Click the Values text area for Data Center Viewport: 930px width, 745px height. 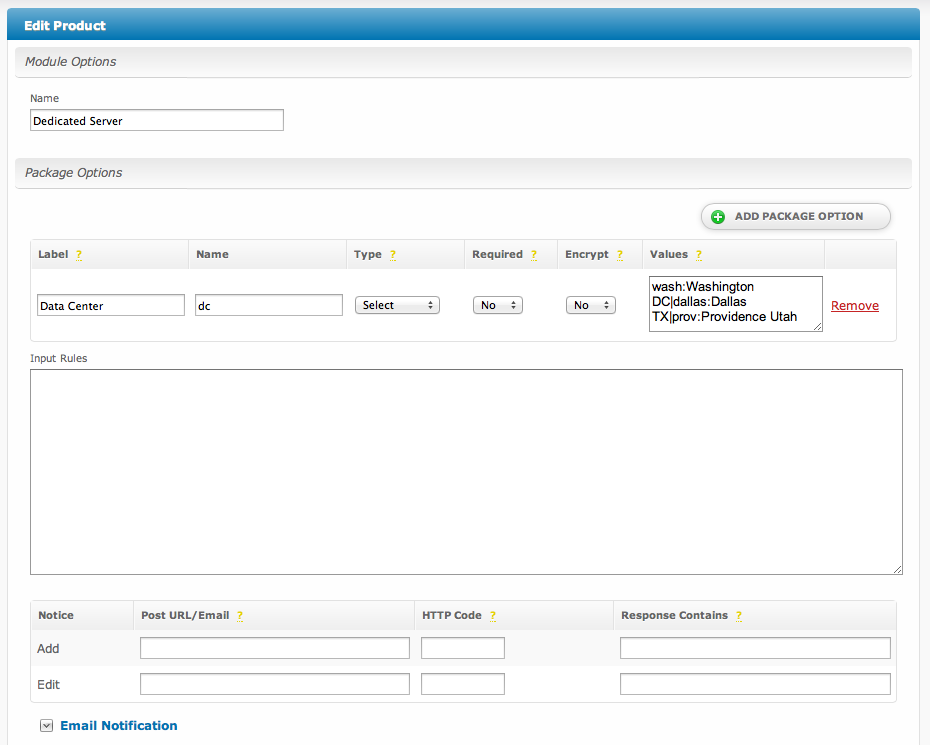(735, 304)
